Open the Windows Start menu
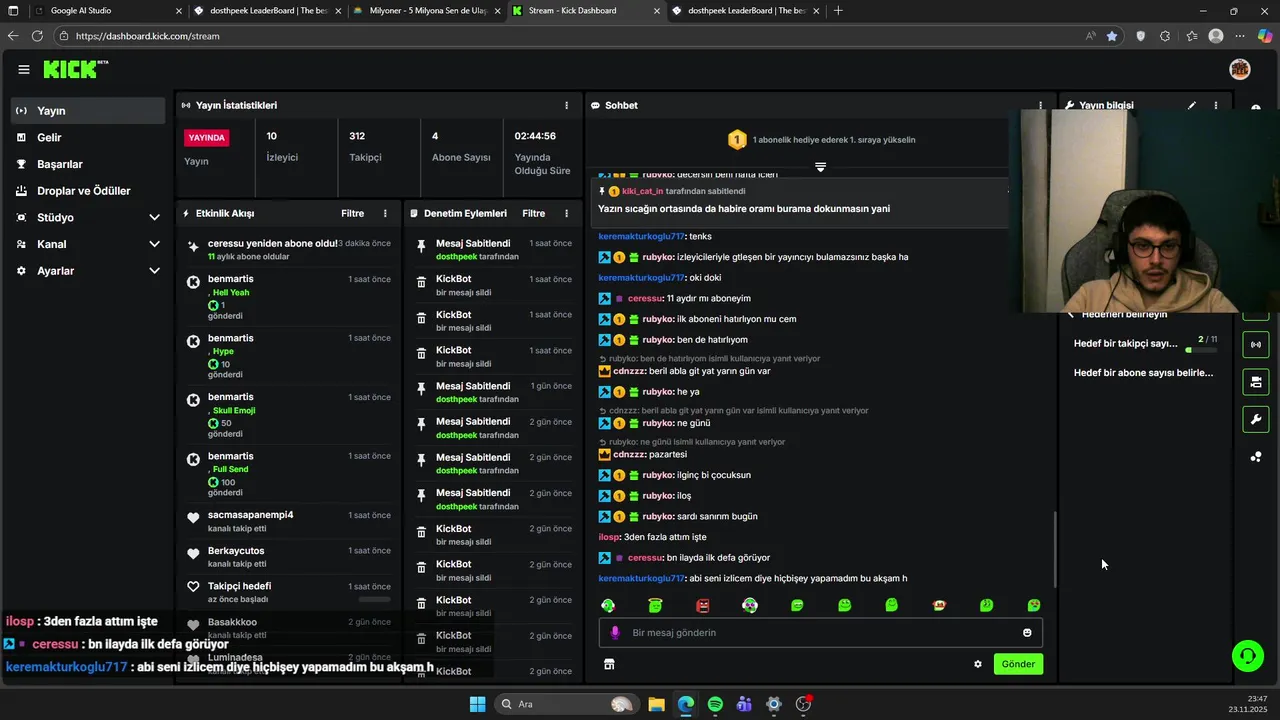Screen dimensions: 1280x720 tap(477, 704)
